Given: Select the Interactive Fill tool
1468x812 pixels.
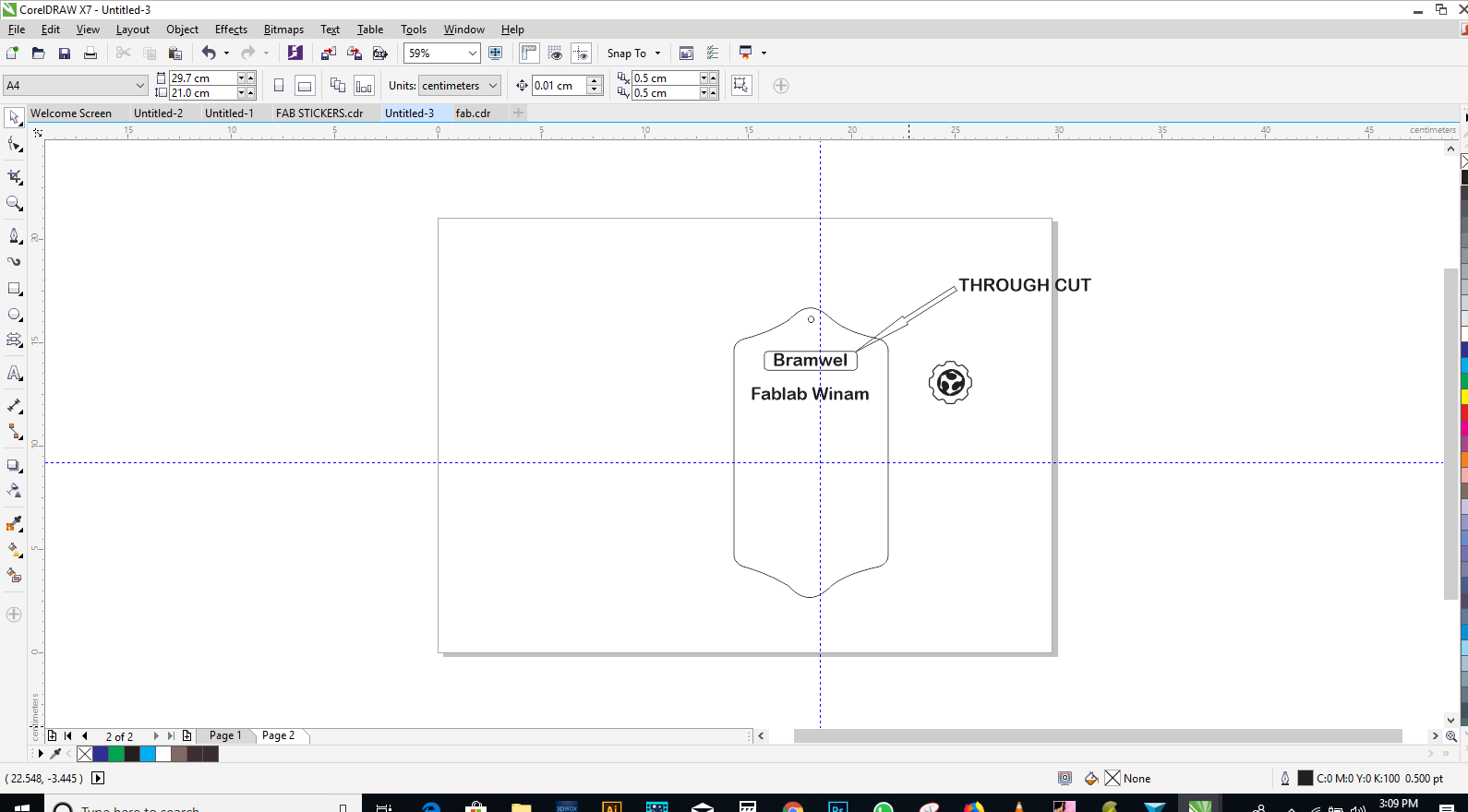Looking at the screenshot, I should point(14,550).
